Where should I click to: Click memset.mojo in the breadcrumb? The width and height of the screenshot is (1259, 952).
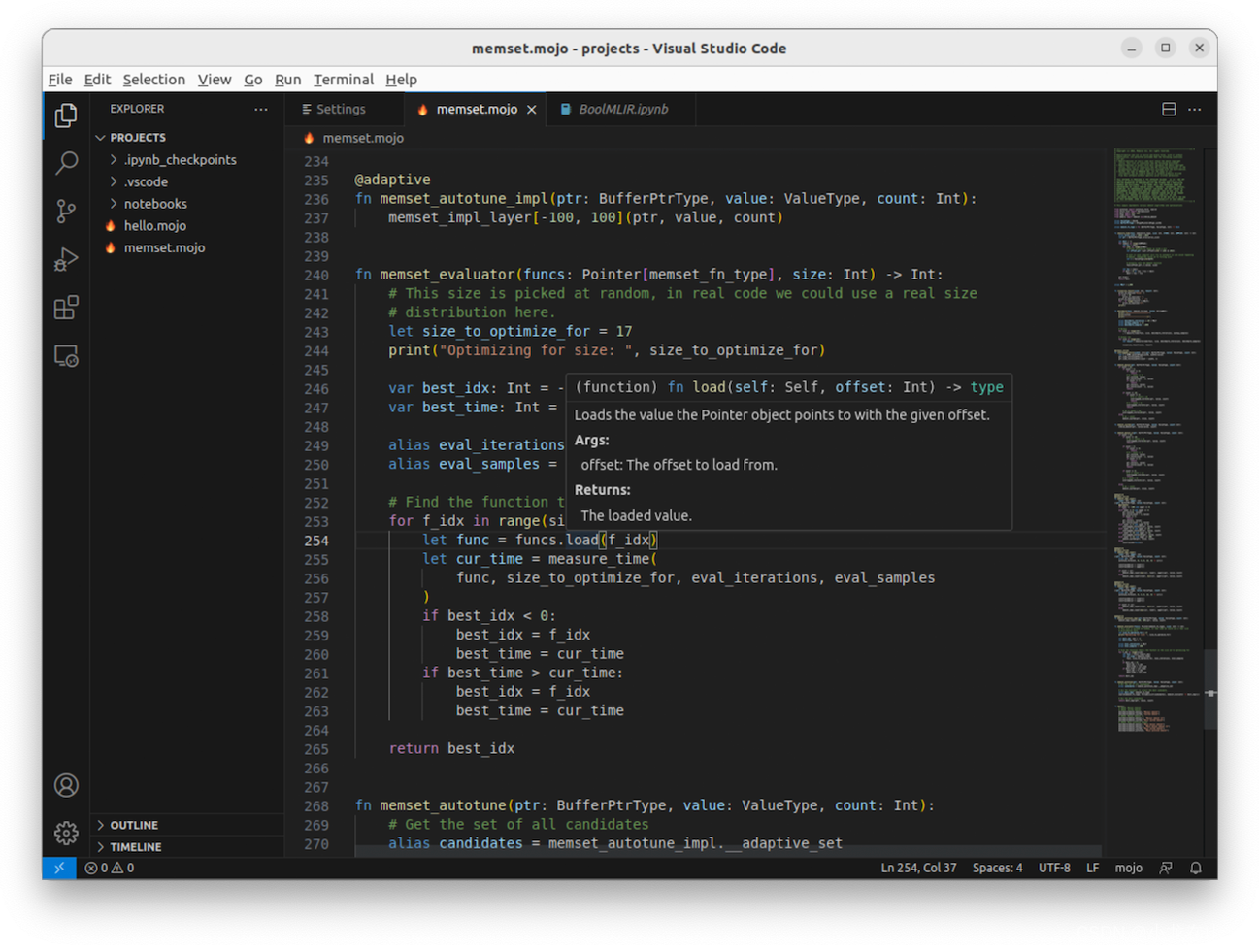[x=363, y=138]
